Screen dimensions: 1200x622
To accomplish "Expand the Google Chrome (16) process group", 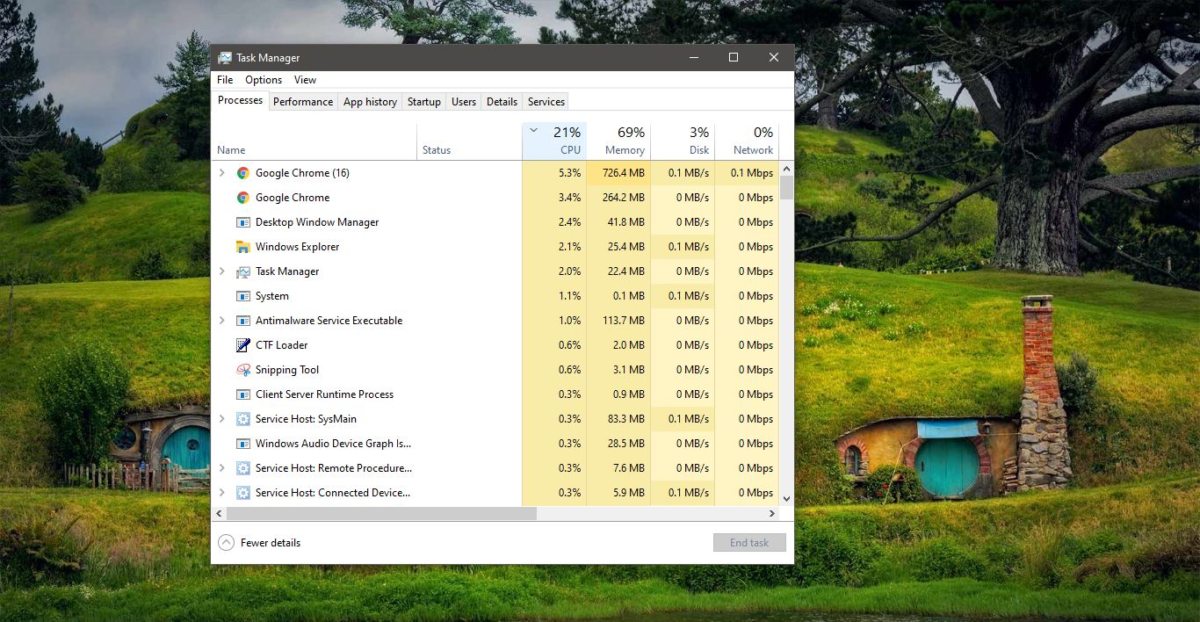I will (x=222, y=172).
